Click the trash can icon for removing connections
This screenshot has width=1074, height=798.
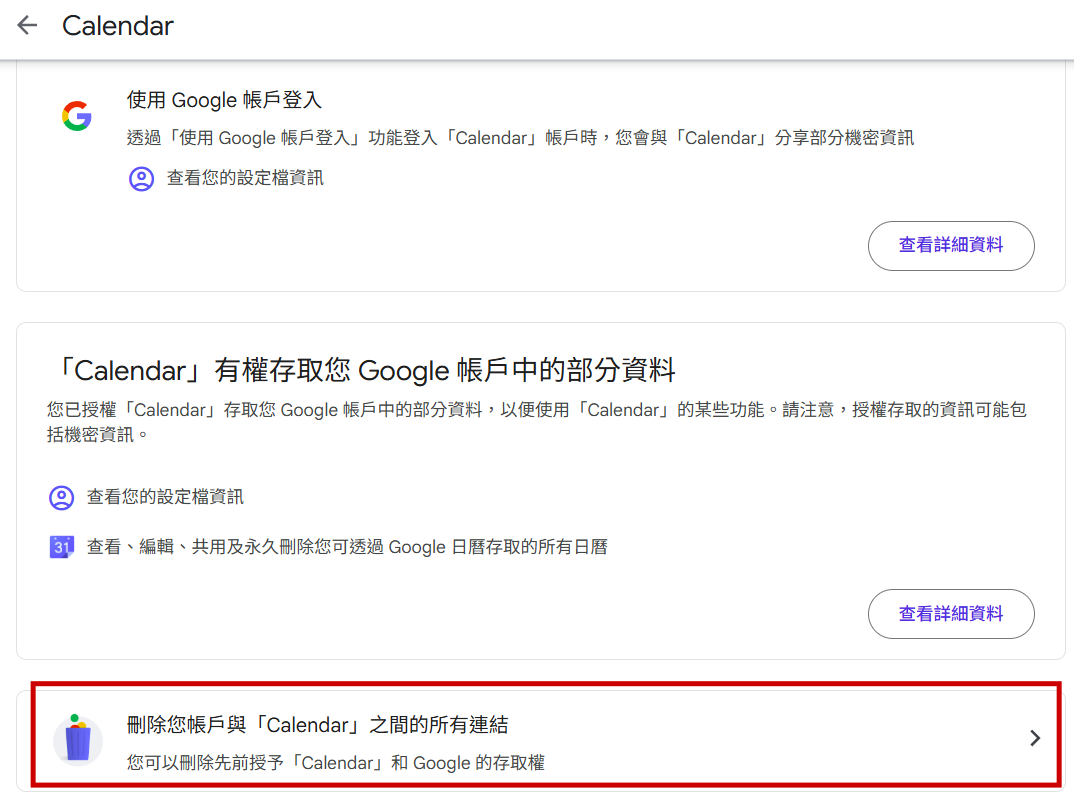(x=78, y=741)
